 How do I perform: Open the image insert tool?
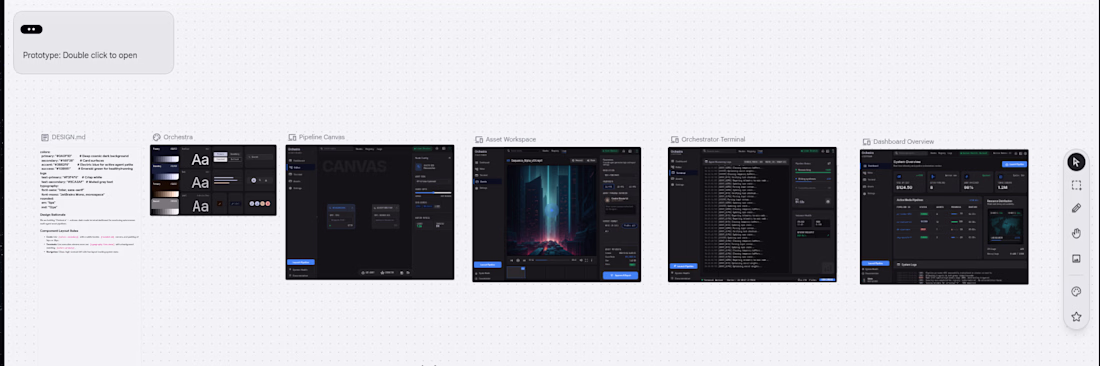[1076, 259]
